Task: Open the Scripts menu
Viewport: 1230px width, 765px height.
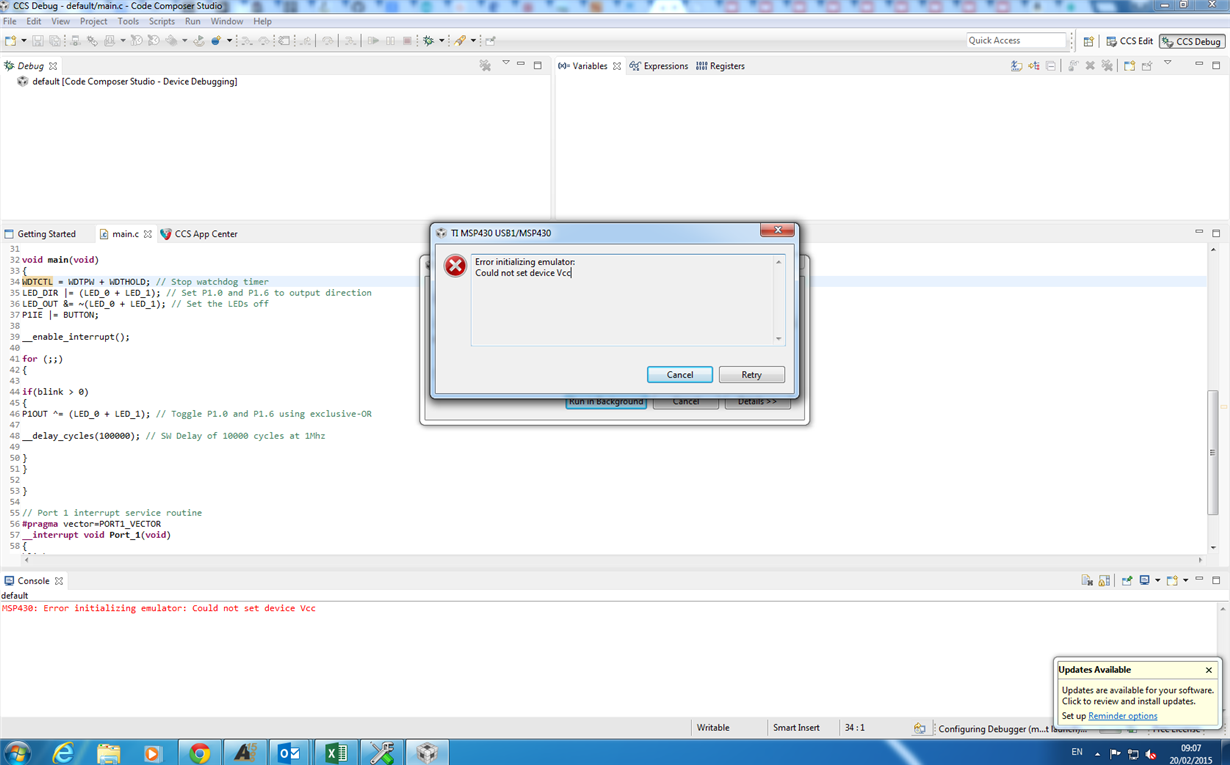Action: (162, 21)
